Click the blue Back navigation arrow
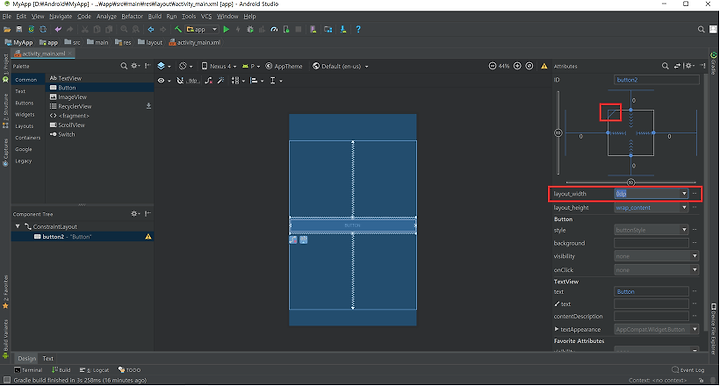The image size is (720, 386). (151, 29)
